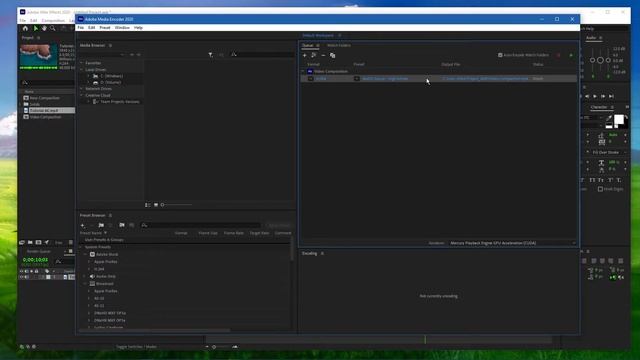Toggle Hindi Digits checkbox in After Effects
This screenshot has width=640, height=360.
click(600, 189)
